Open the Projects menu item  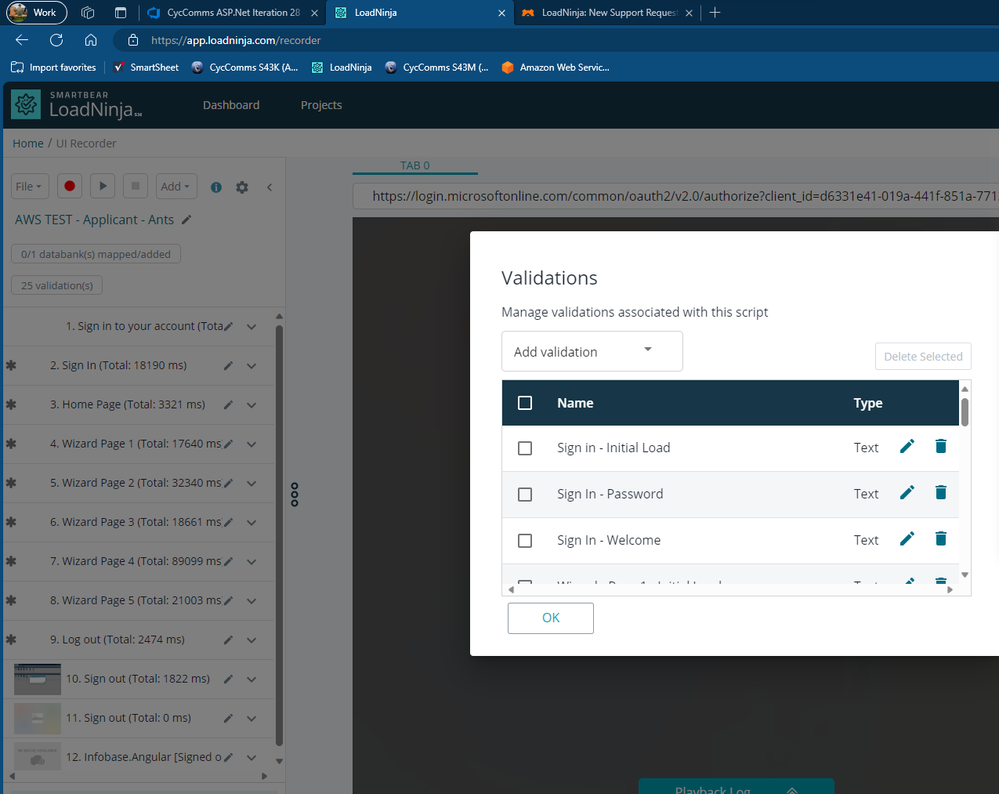pos(321,105)
